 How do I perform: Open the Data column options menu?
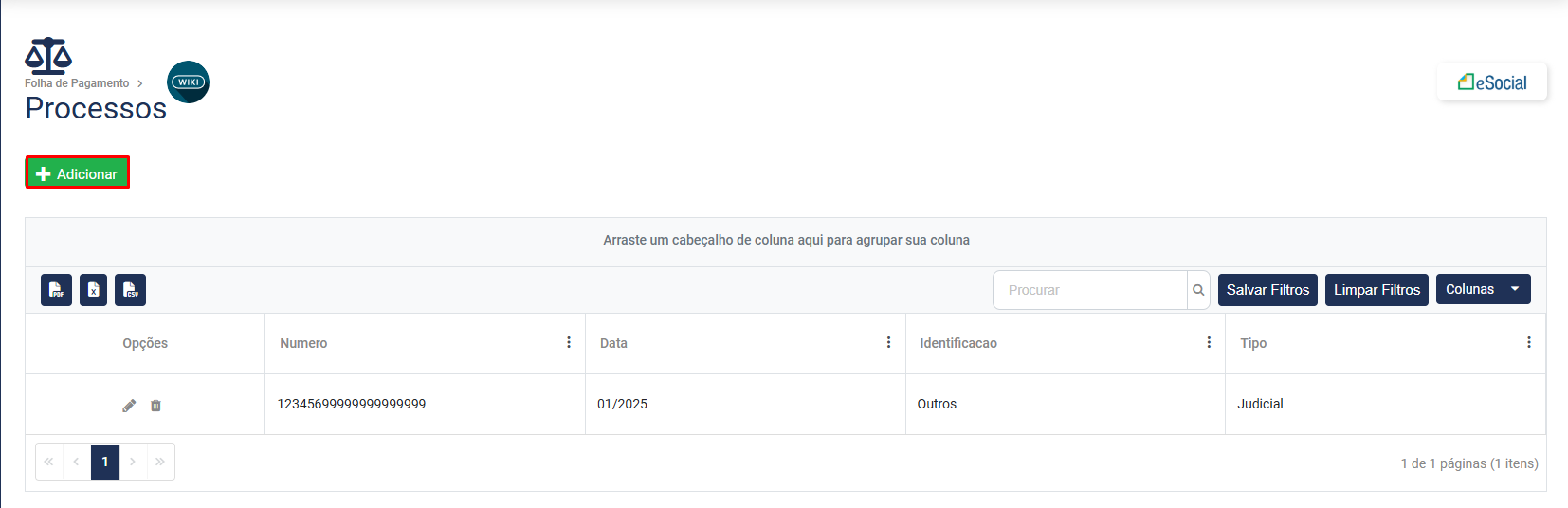(x=888, y=342)
